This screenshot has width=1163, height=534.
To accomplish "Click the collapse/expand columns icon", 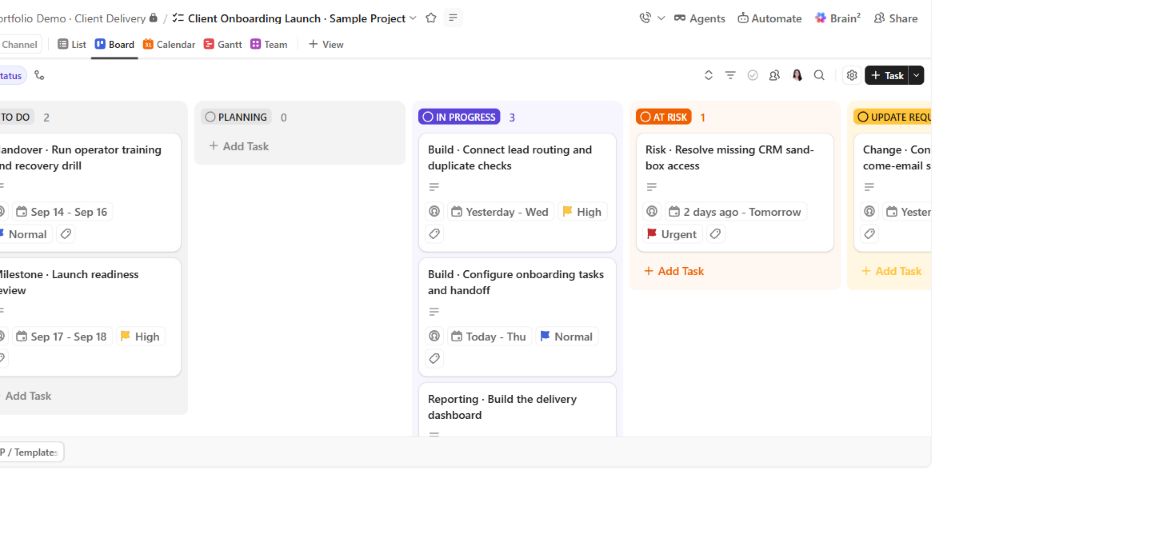I will tap(708, 75).
